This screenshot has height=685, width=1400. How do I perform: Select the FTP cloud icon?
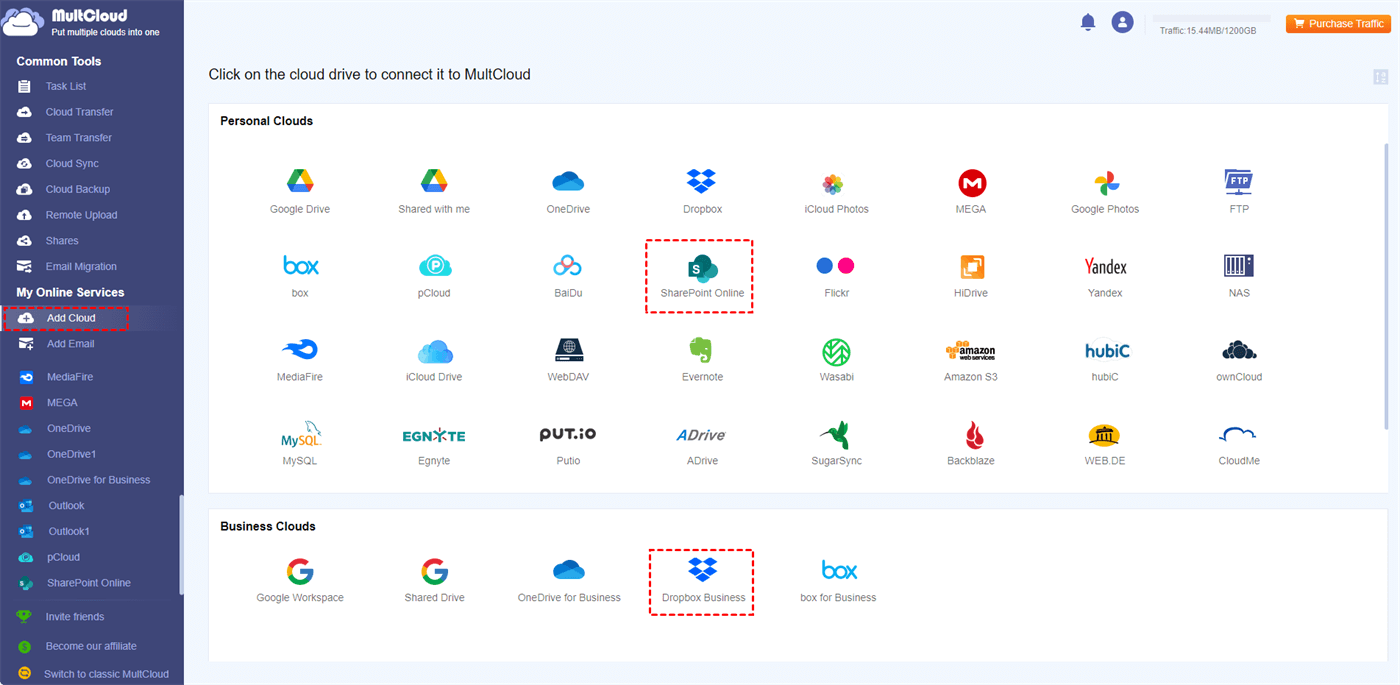point(1239,191)
